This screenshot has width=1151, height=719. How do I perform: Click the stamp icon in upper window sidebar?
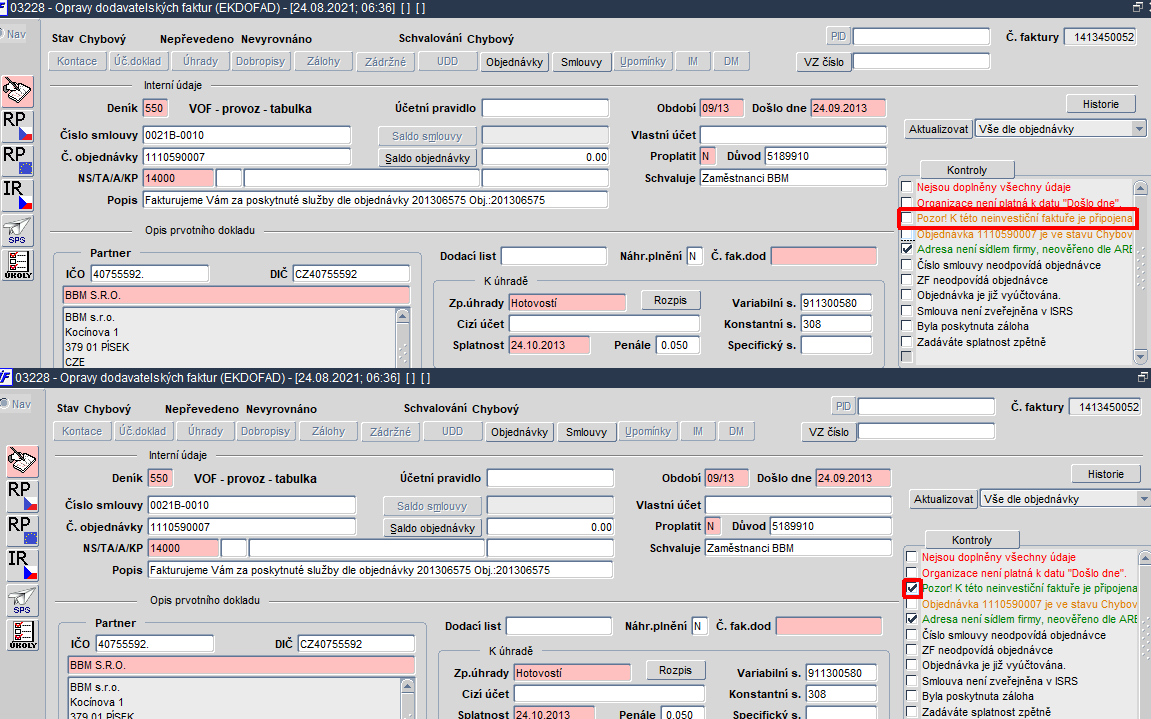pos(18,91)
